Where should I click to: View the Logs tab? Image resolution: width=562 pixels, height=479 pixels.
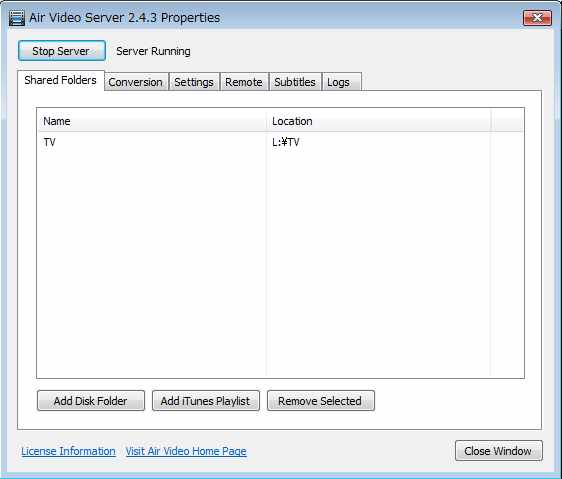coord(342,82)
